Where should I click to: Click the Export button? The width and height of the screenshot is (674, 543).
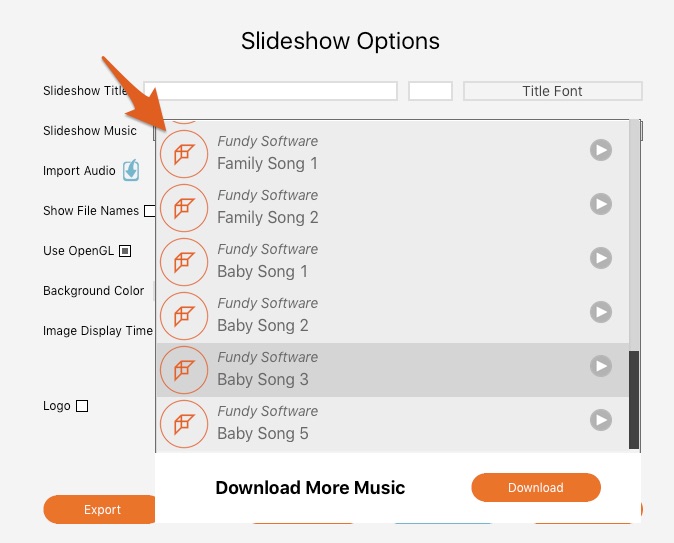[x=101, y=509]
